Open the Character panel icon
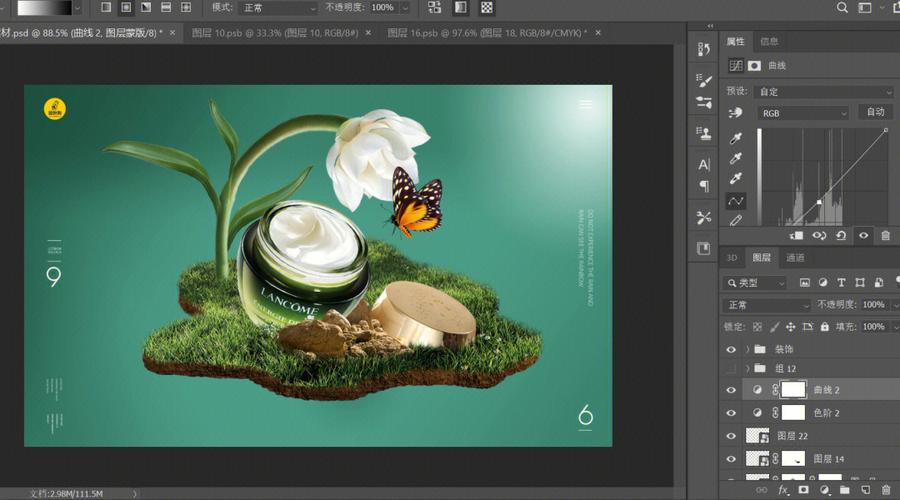The width and height of the screenshot is (900, 500). point(704,165)
